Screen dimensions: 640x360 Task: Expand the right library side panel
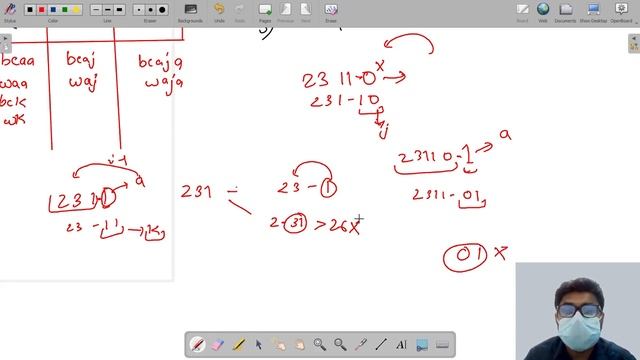coord(634,43)
